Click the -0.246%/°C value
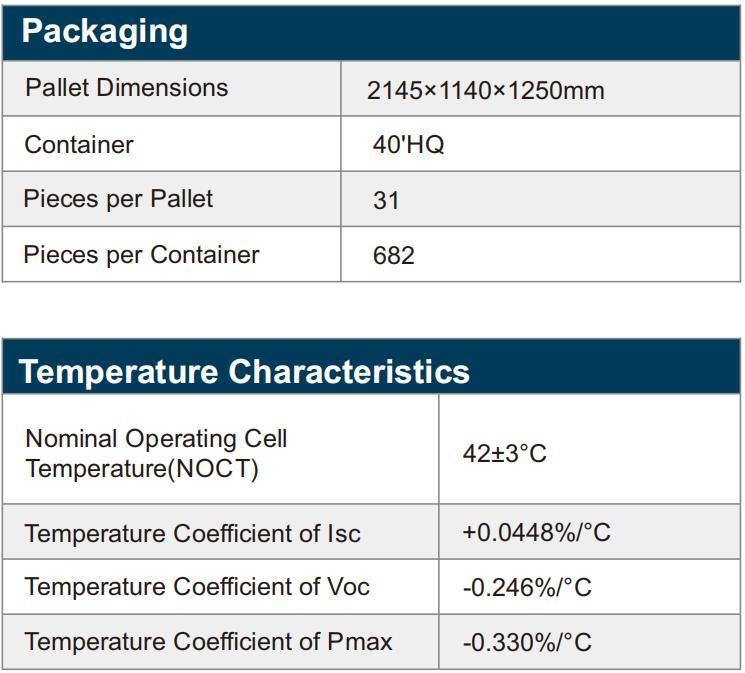745x673 pixels. point(527,587)
